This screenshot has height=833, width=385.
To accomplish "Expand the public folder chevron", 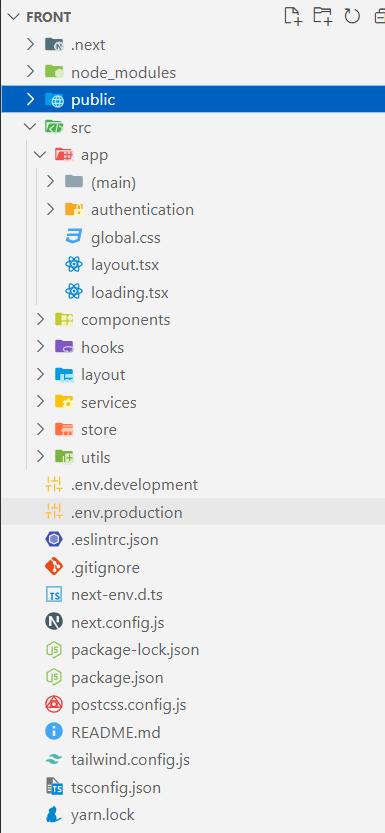I will (x=30, y=99).
